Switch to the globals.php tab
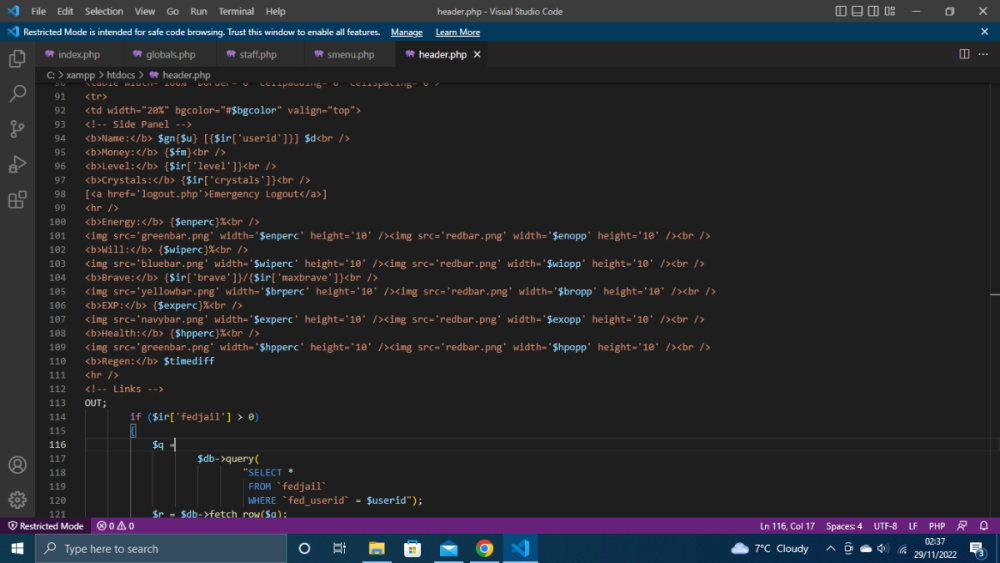The image size is (1000, 563). [x=170, y=54]
